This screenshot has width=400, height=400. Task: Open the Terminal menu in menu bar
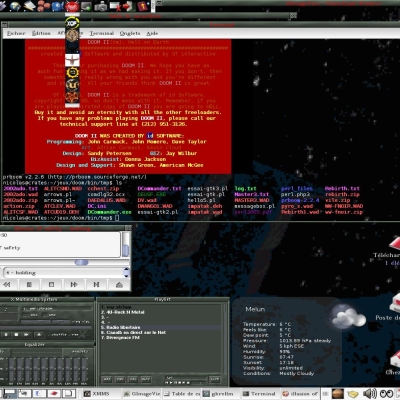coord(102,33)
